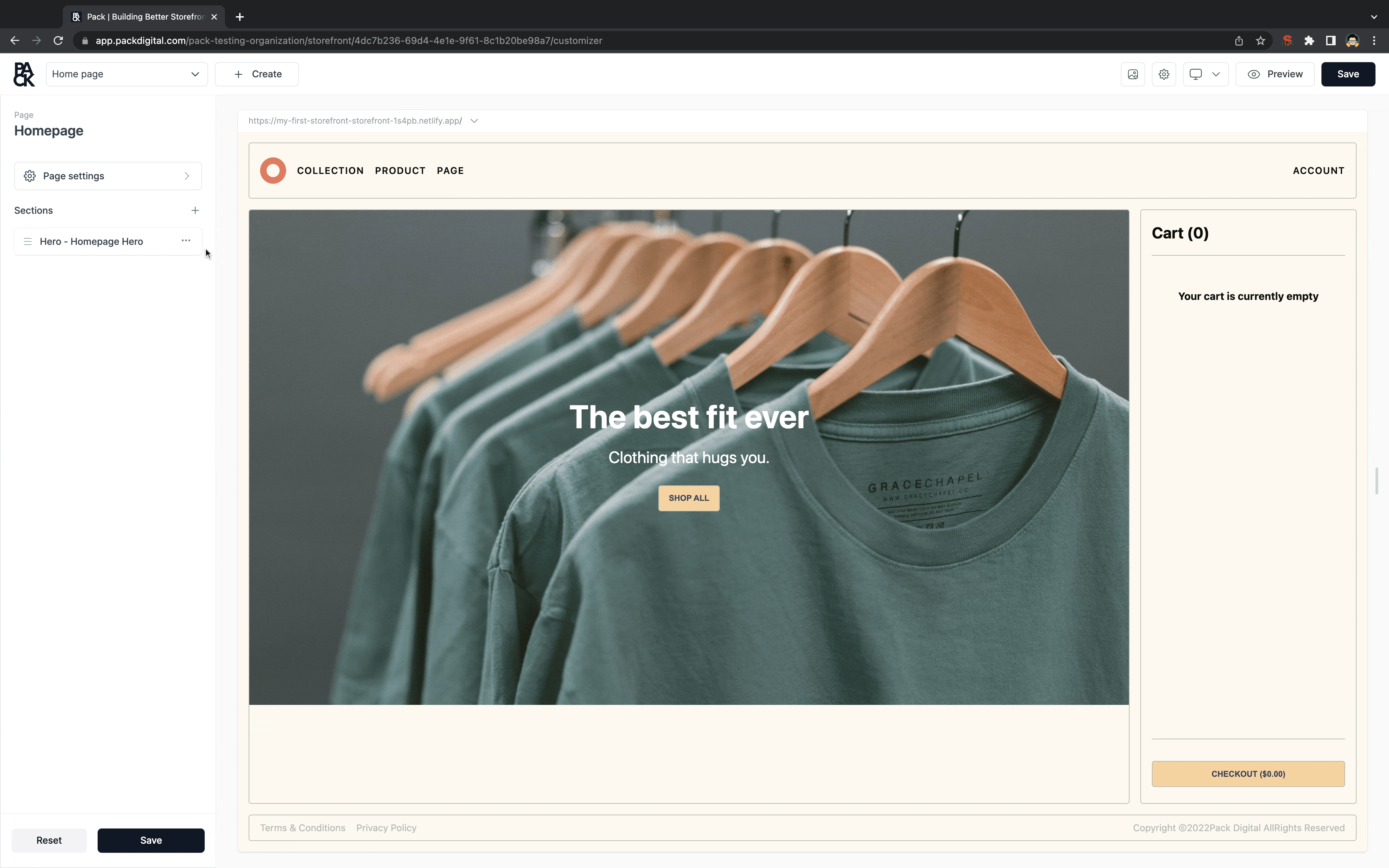Click the red browser extension icon
The height and width of the screenshot is (868, 1389).
pyautogui.click(x=1287, y=40)
